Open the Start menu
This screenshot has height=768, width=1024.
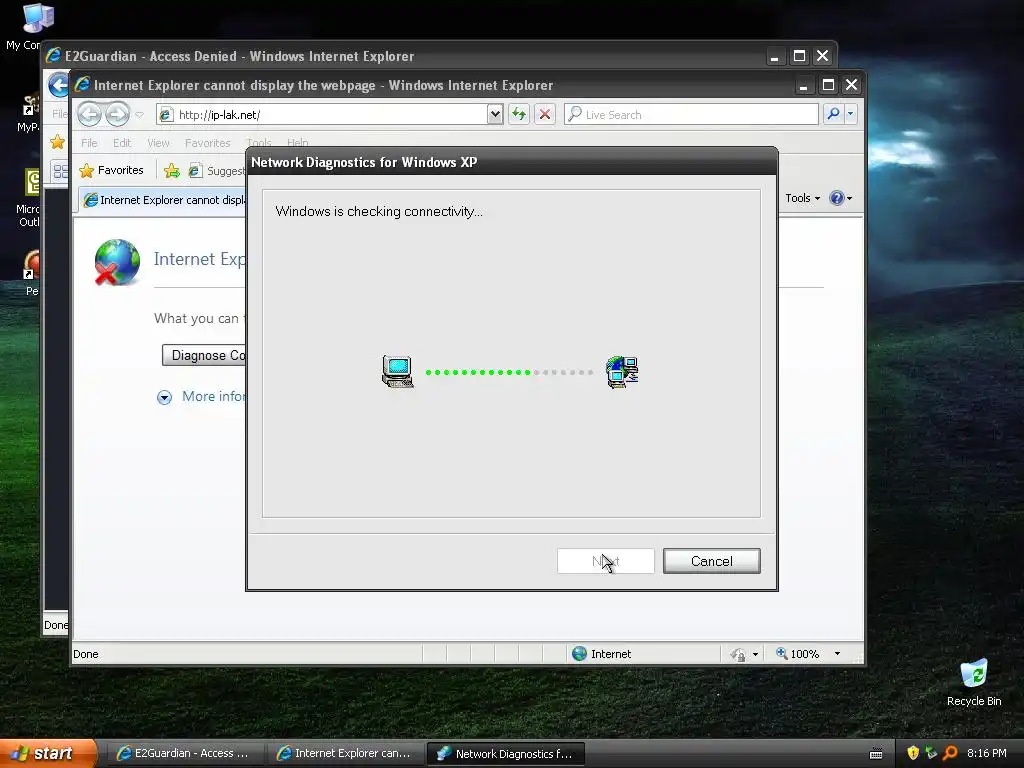[47, 753]
